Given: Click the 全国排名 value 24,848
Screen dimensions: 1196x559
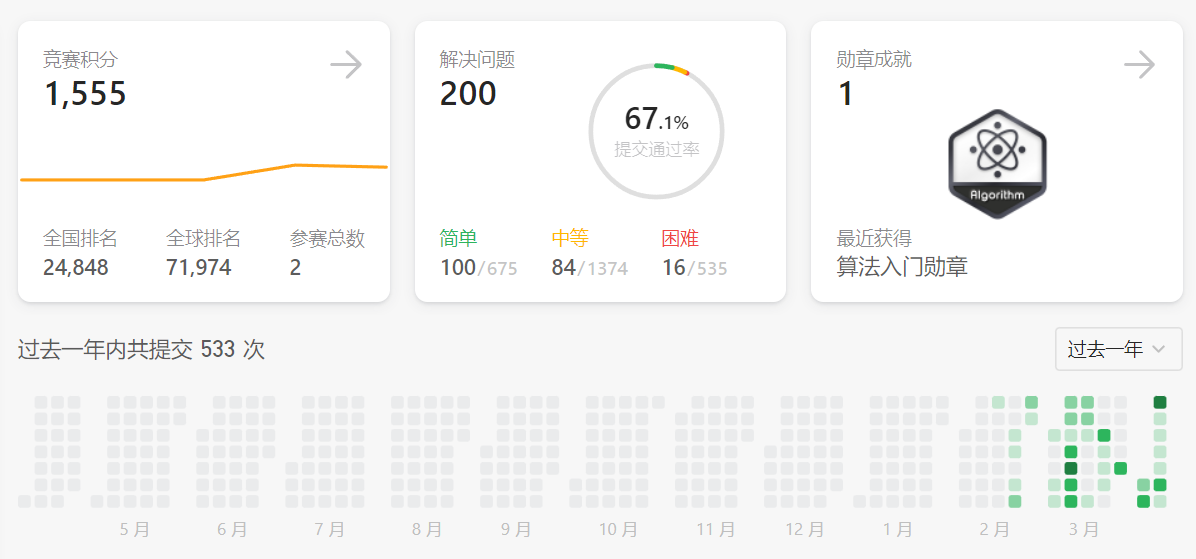Looking at the screenshot, I should pyautogui.click(x=76, y=267).
